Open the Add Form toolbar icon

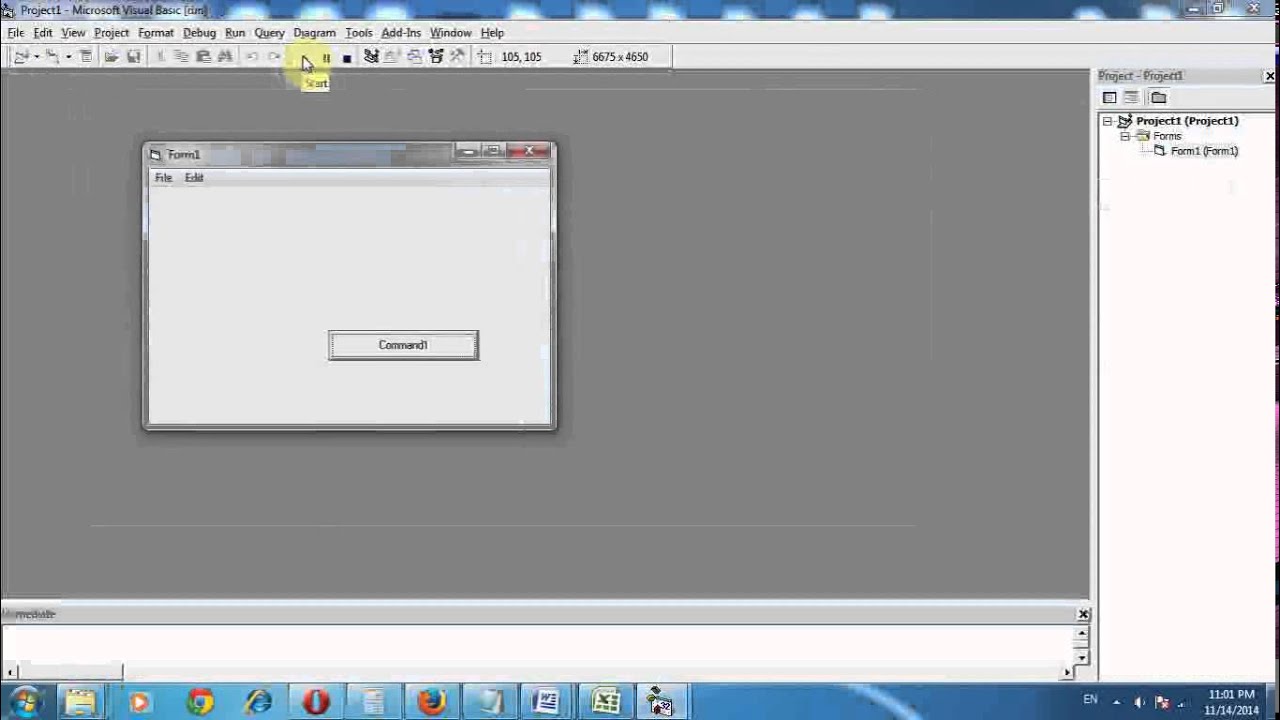tap(51, 57)
